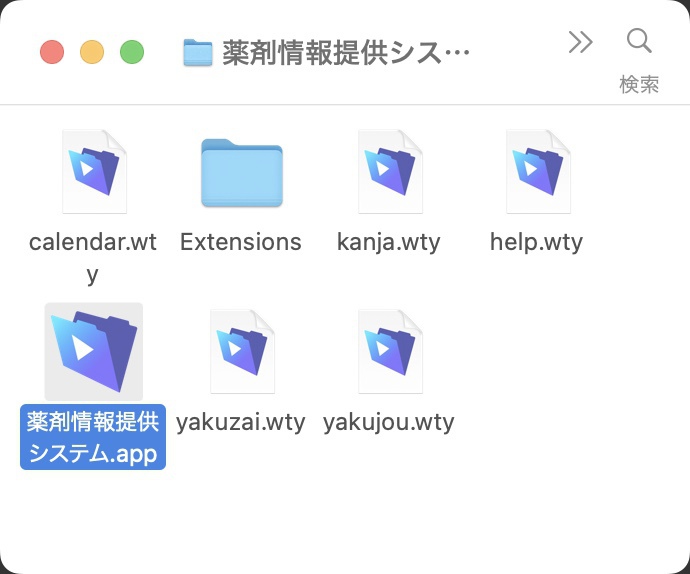The height and width of the screenshot is (574, 690).
Task: Click the Extensions folder name label
Action: pyautogui.click(x=241, y=242)
